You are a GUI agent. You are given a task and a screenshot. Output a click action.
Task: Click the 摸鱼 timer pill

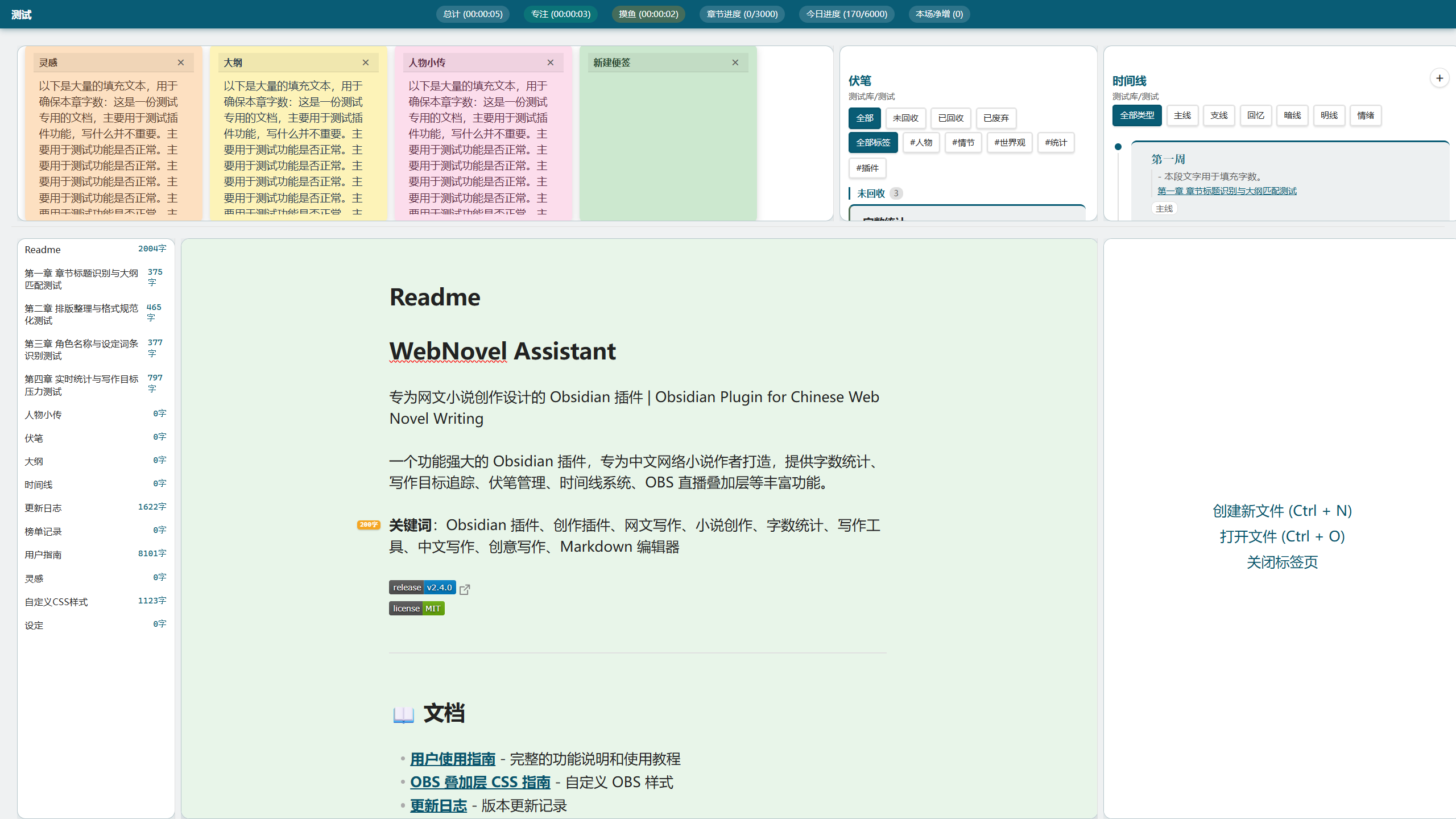point(648,14)
